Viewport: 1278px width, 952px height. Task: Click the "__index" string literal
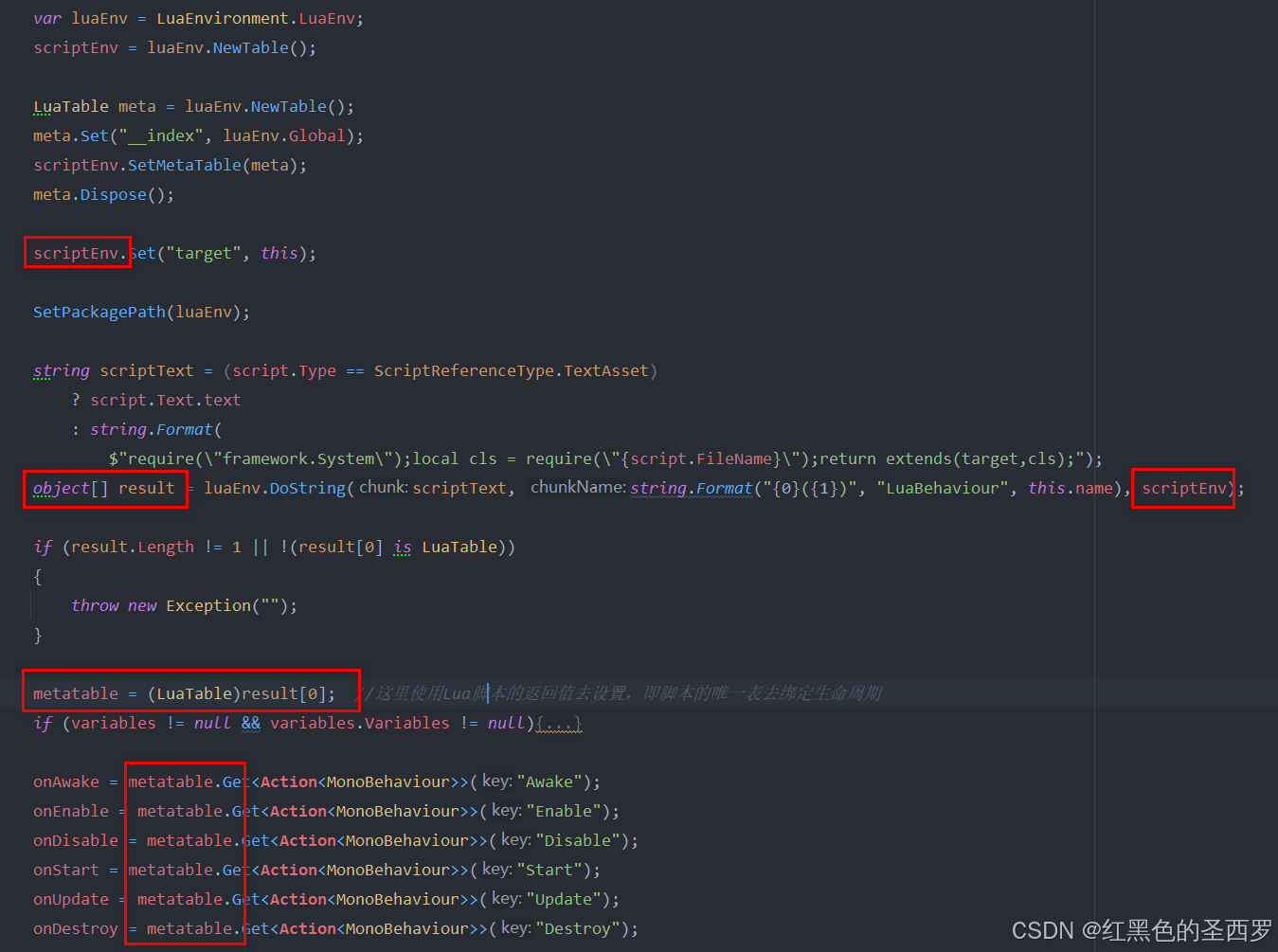coord(161,136)
